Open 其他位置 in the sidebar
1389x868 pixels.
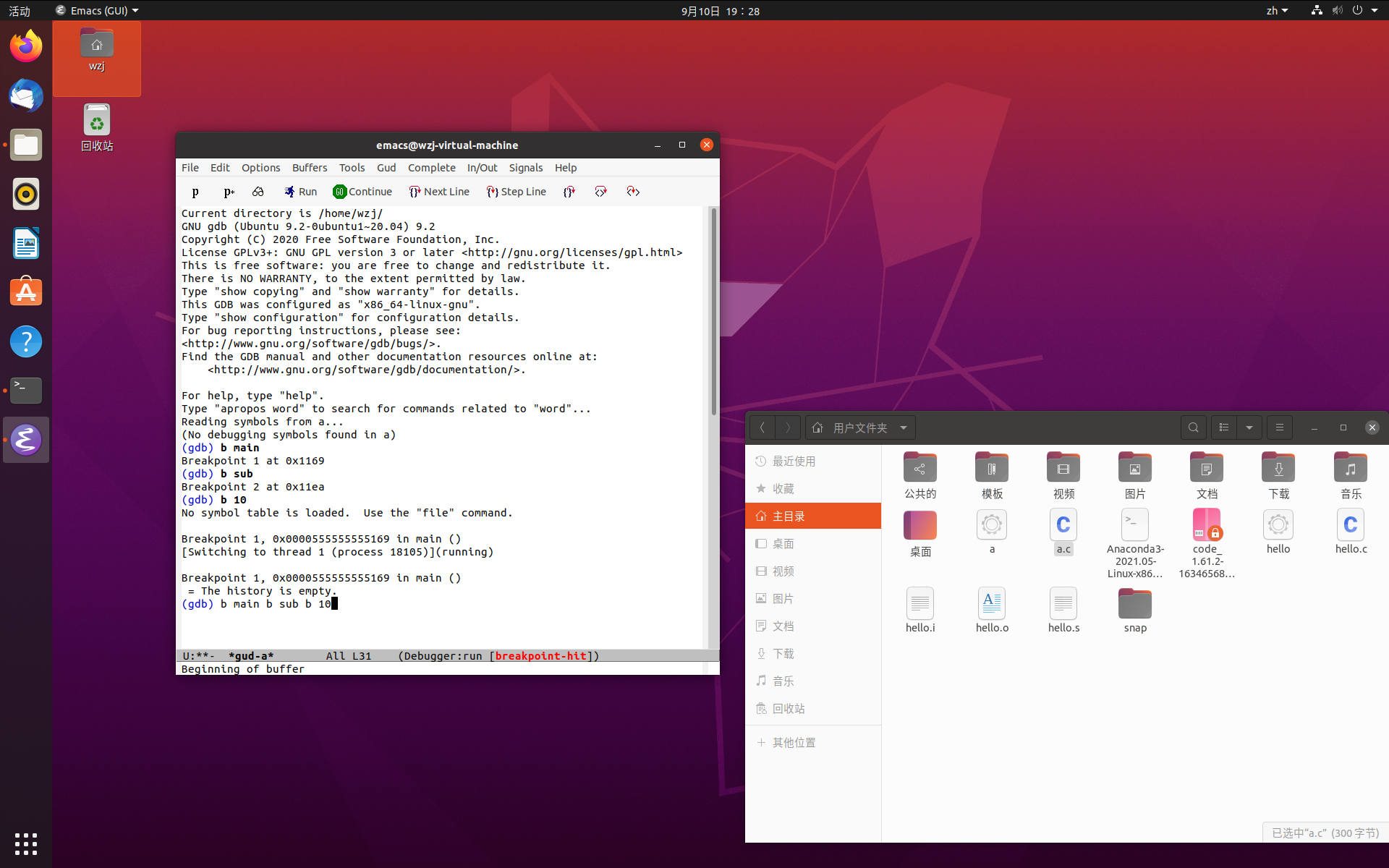pyautogui.click(x=794, y=742)
